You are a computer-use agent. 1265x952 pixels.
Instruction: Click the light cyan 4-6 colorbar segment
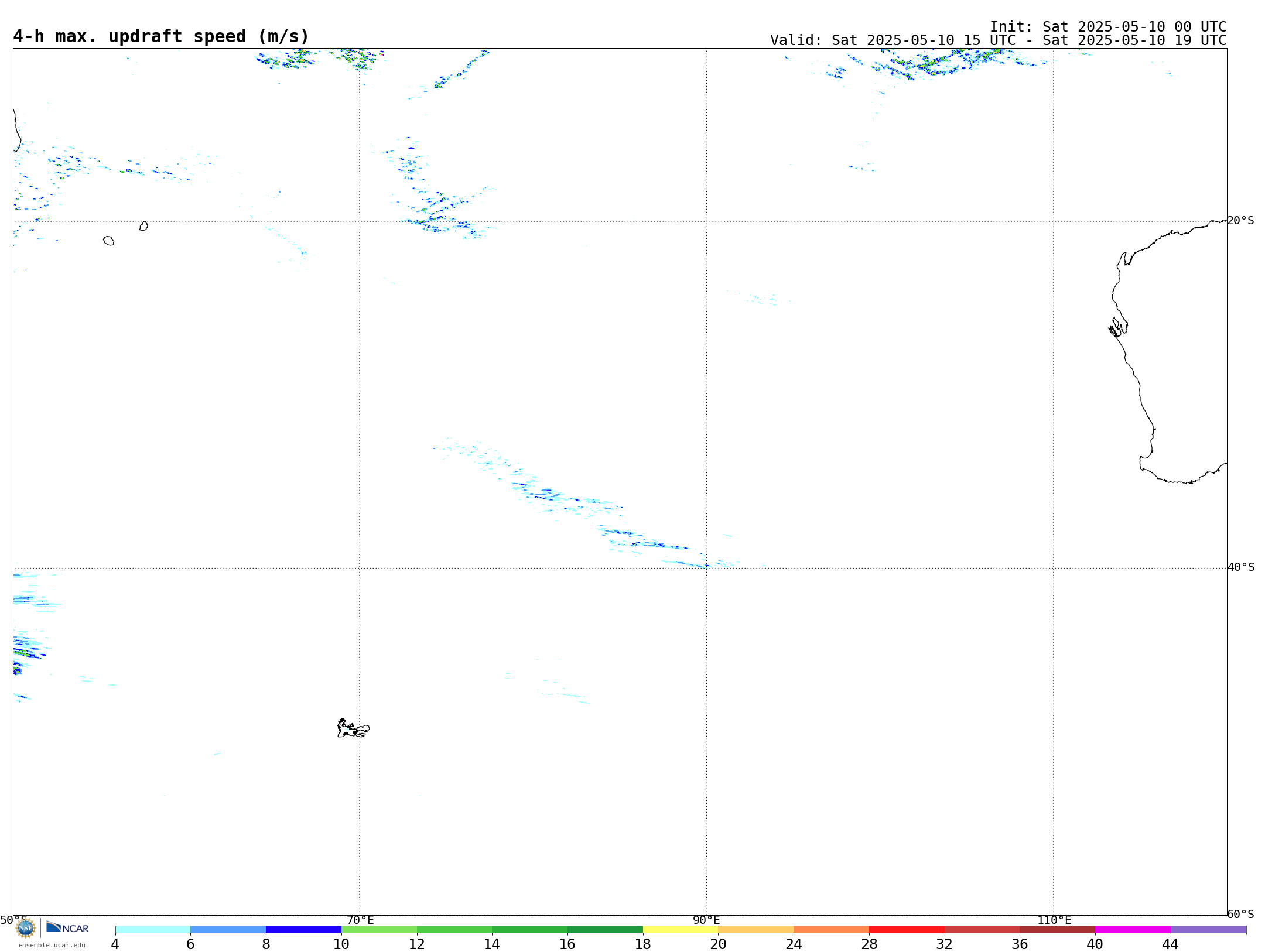[153, 929]
